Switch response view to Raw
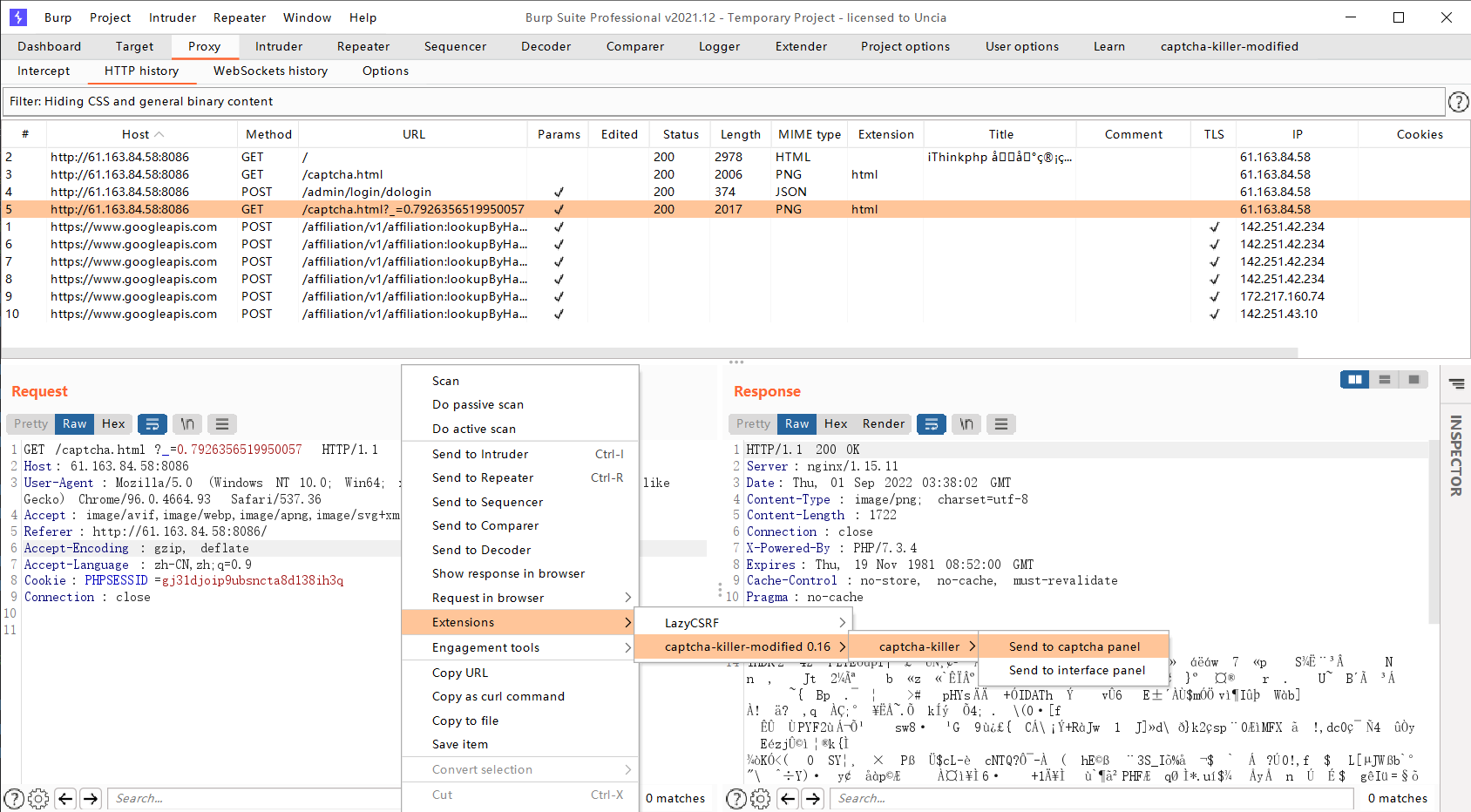Image resolution: width=1471 pixels, height=812 pixels. 797,424
